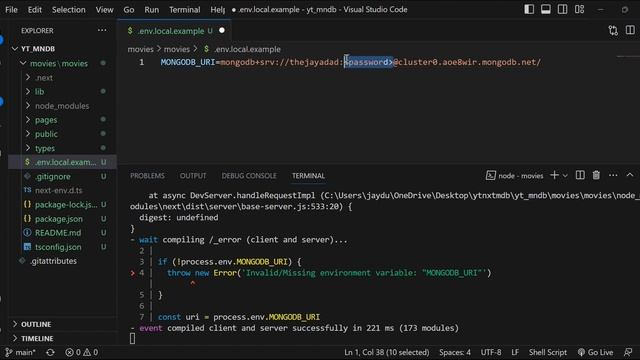Click main branch indicator in status bar
Screen dimensions: 640x360
(x=20, y=352)
